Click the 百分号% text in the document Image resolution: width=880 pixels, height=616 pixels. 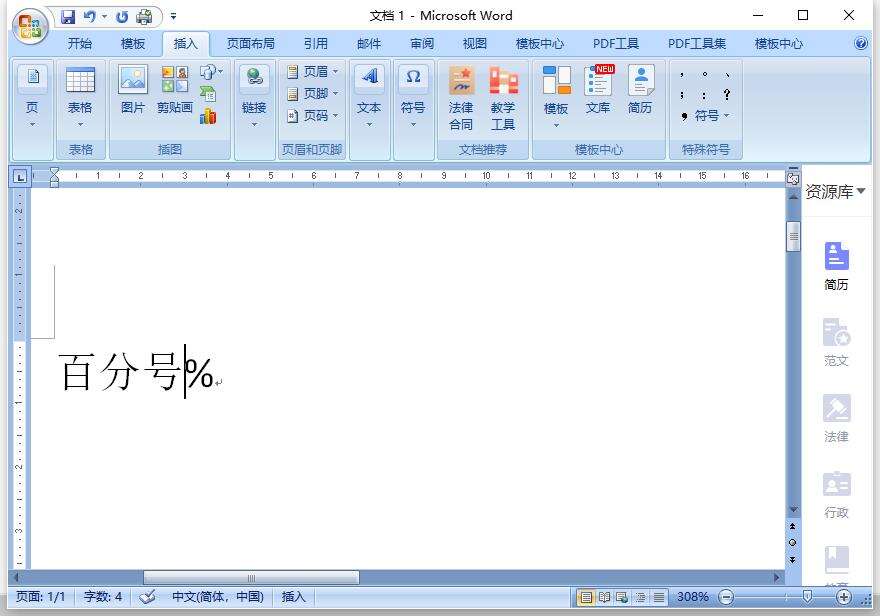(x=136, y=373)
